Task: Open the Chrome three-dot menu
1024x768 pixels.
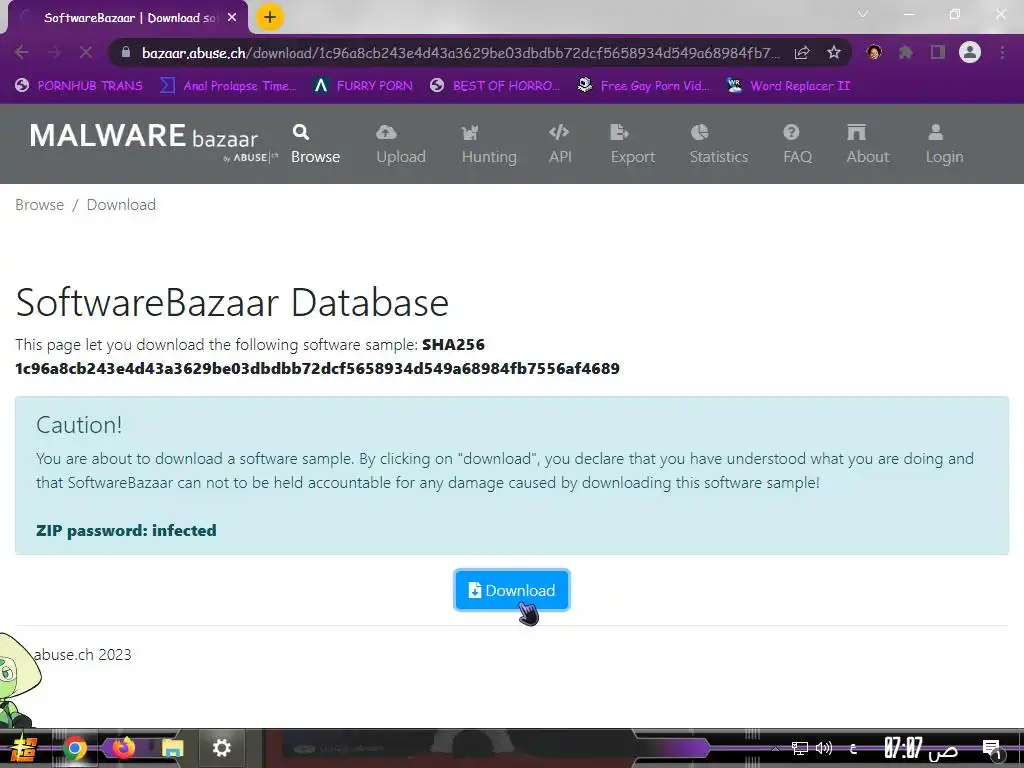Action: 1002,52
